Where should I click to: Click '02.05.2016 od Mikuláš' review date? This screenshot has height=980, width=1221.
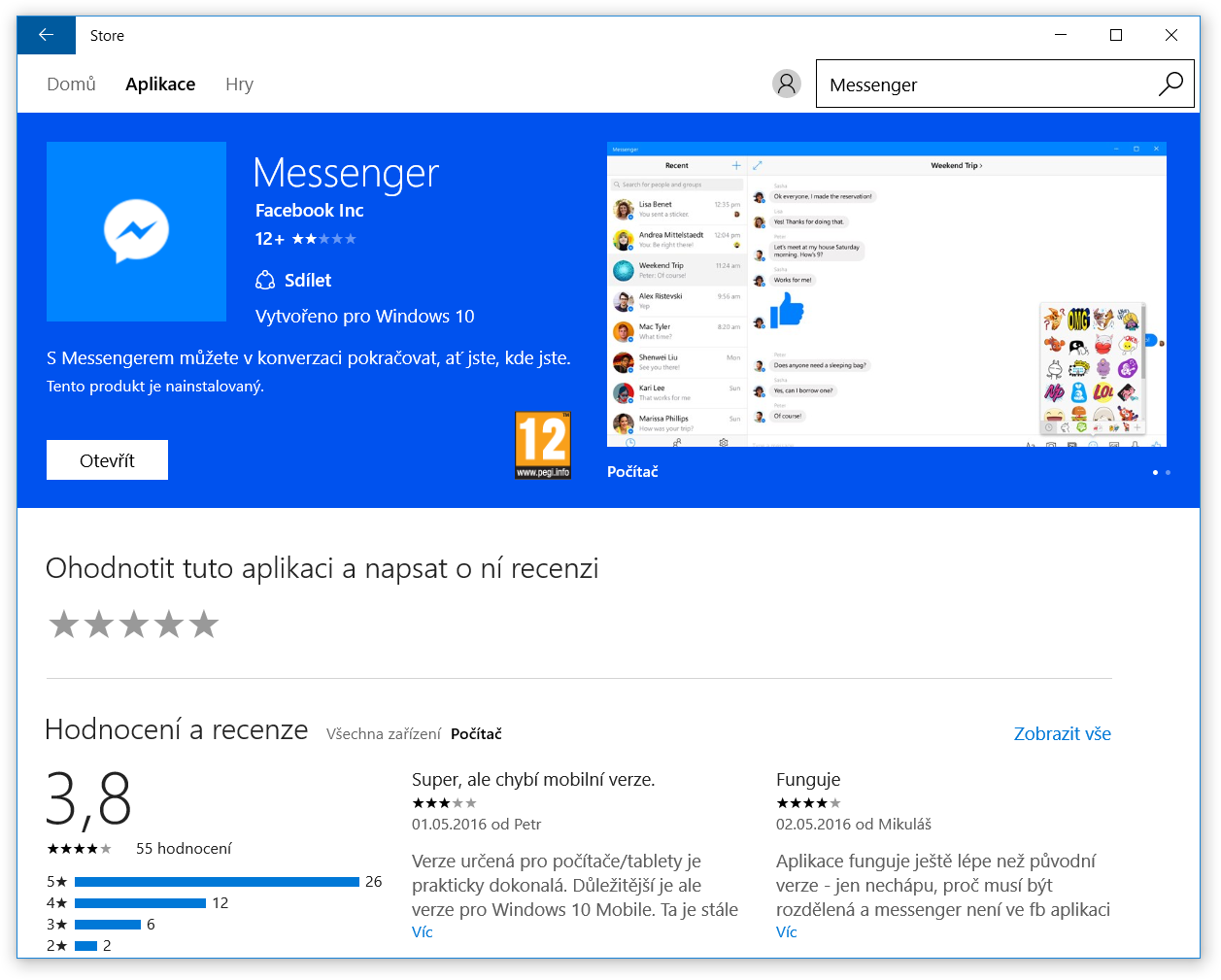click(854, 824)
